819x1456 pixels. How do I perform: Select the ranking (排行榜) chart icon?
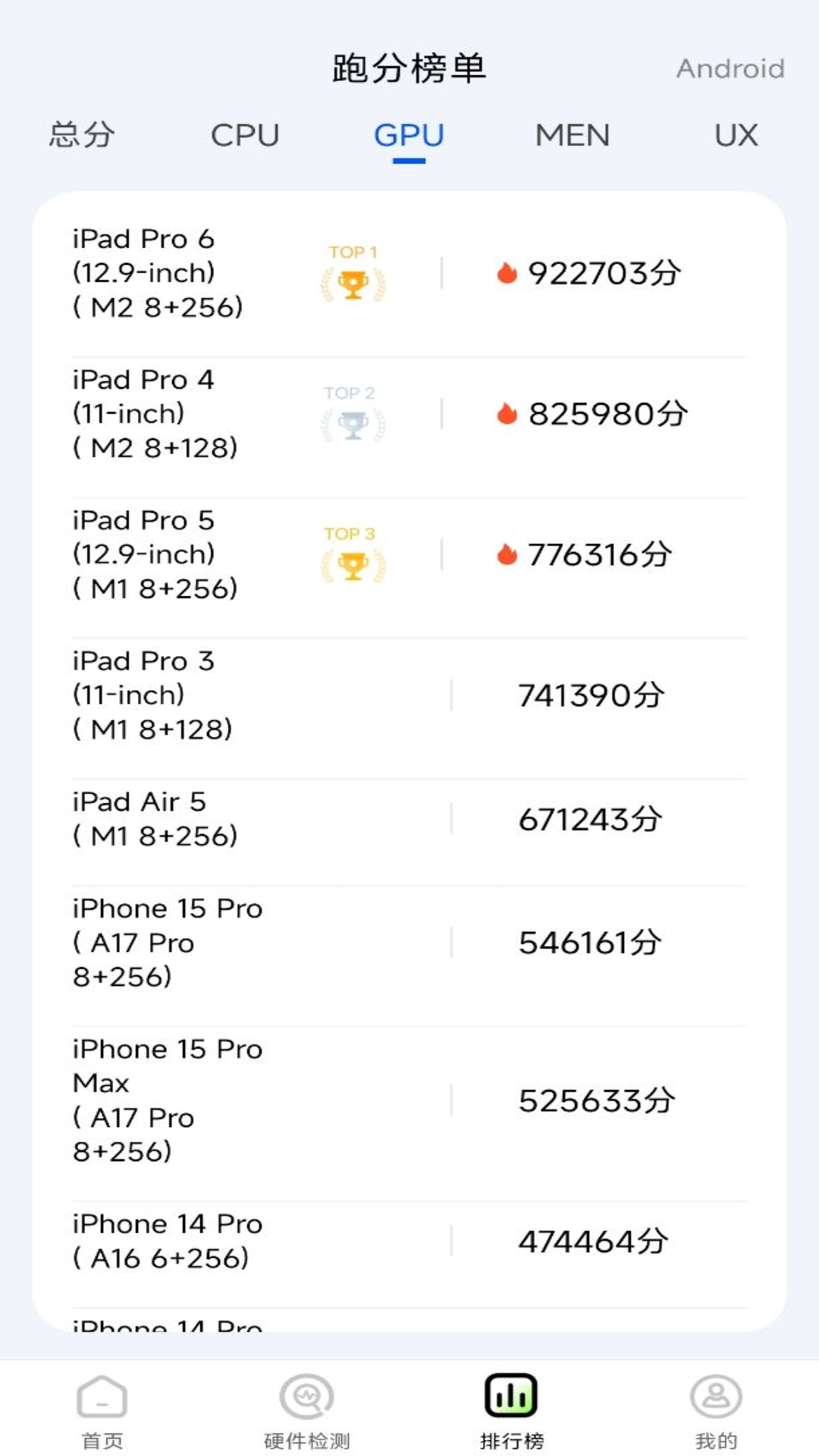511,1397
